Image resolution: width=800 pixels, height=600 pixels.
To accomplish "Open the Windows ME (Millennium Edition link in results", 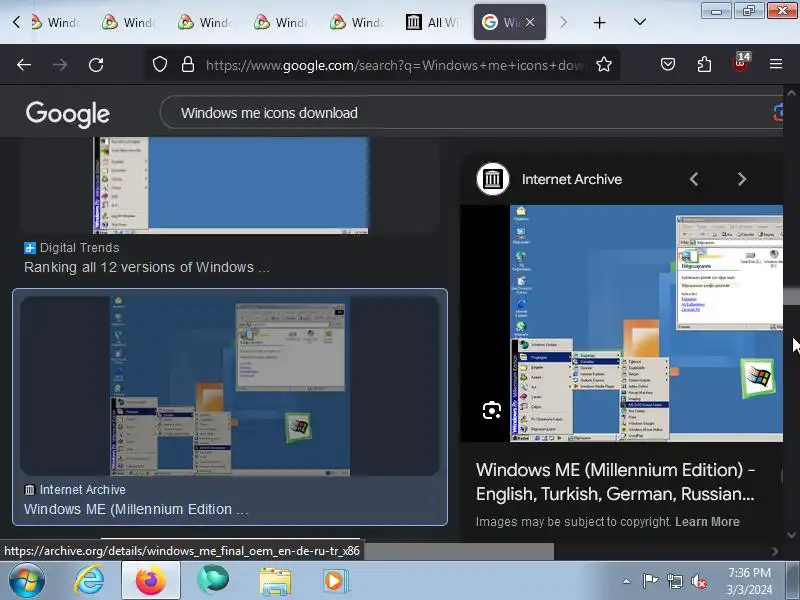I will click(136, 509).
